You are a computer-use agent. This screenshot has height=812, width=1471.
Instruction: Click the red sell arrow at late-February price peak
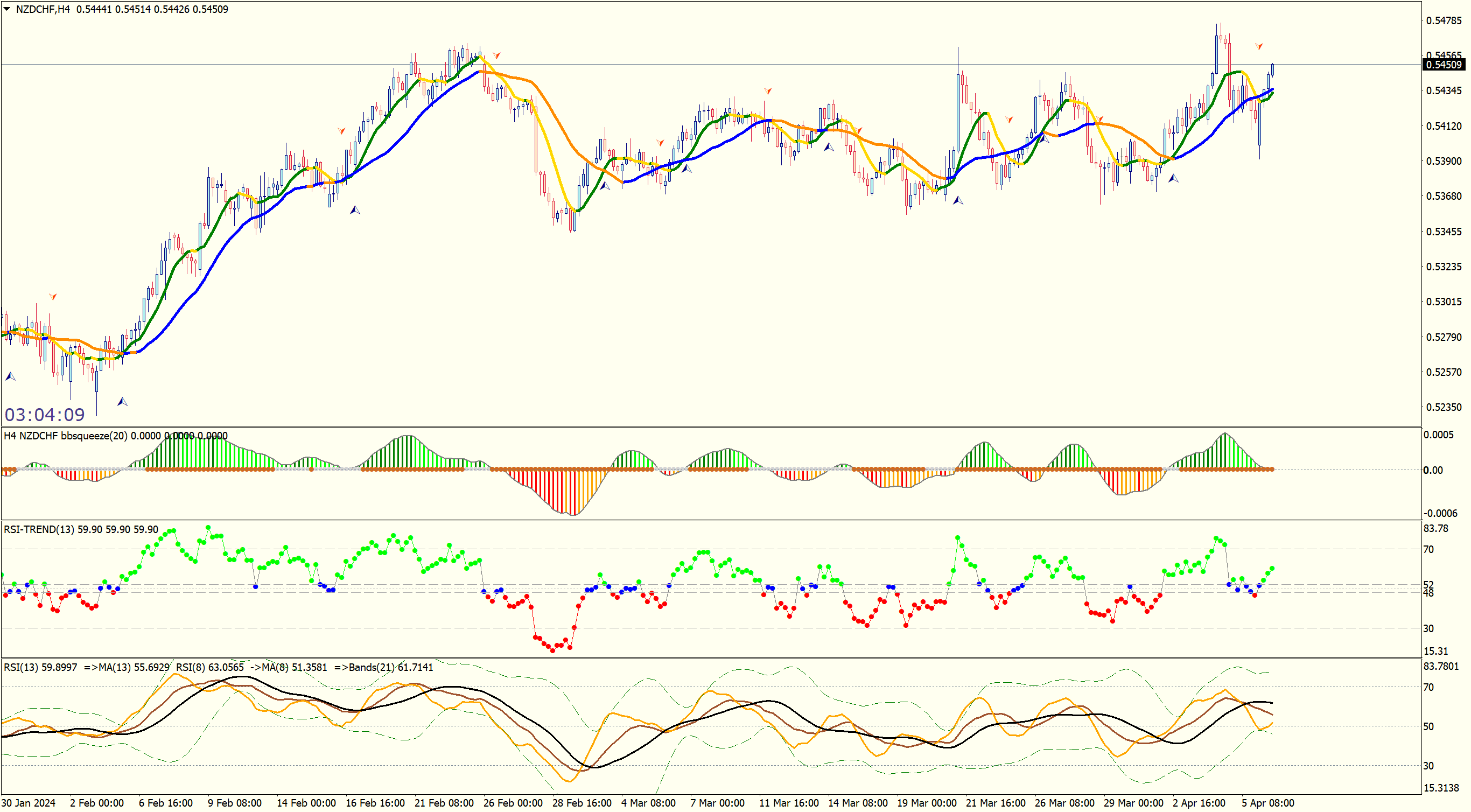coord(496,55)
